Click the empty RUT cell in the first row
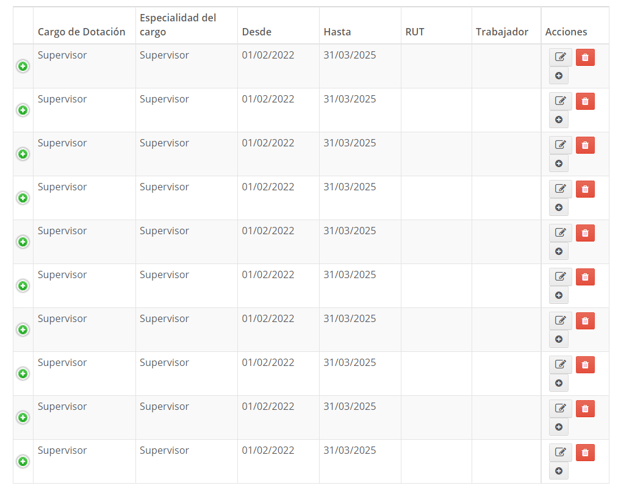Image resolution: width=618 pixels, height=491 pixels. point(436,66)
